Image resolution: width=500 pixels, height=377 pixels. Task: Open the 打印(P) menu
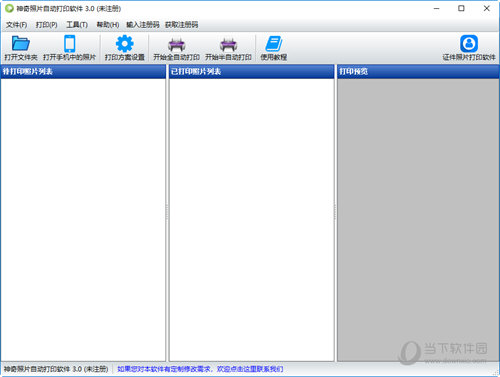tap(47, 25)
